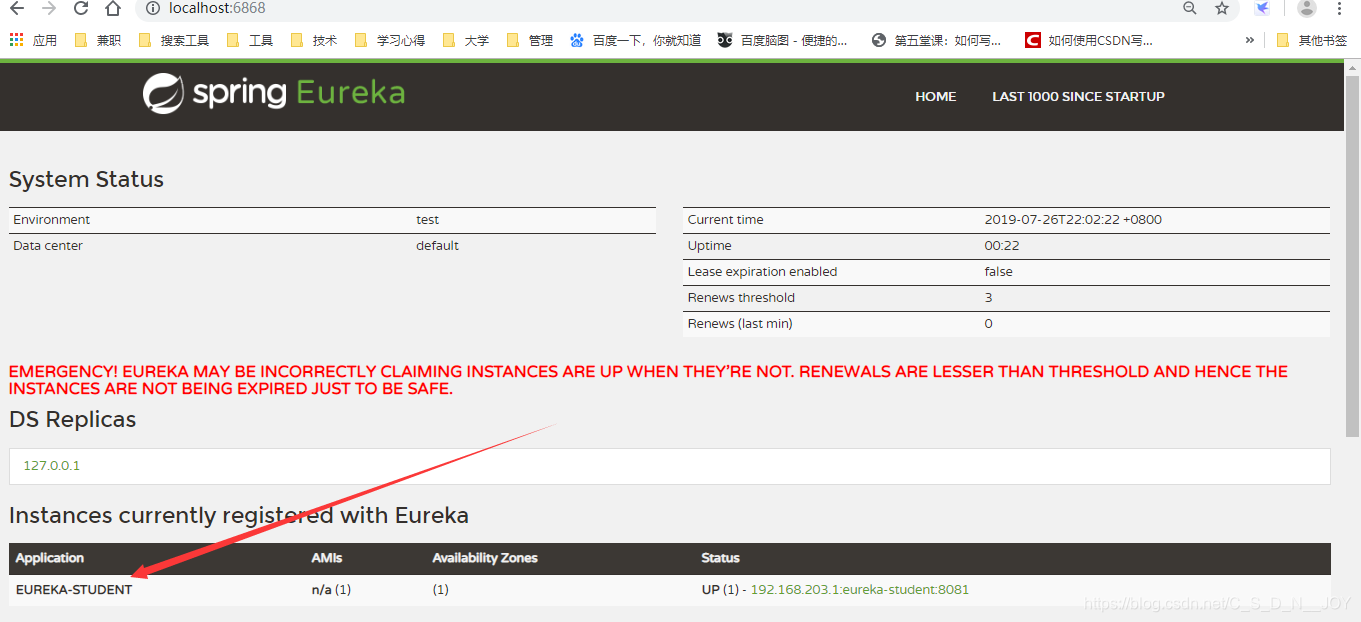Open the 192.168.203.1:eureka-student:8081 instance link
The width and height of the screenshot is (1361, 622).
859,589
